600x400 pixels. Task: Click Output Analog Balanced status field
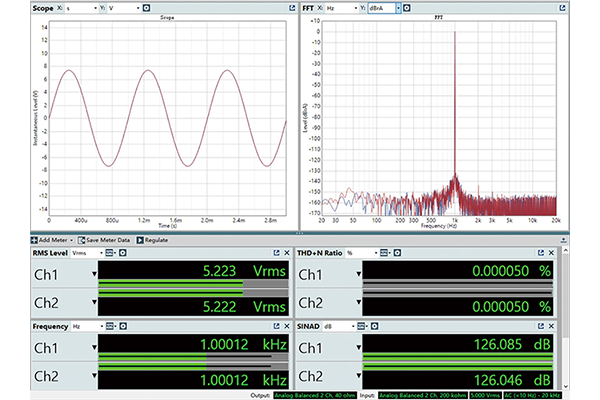coord(315,395)
